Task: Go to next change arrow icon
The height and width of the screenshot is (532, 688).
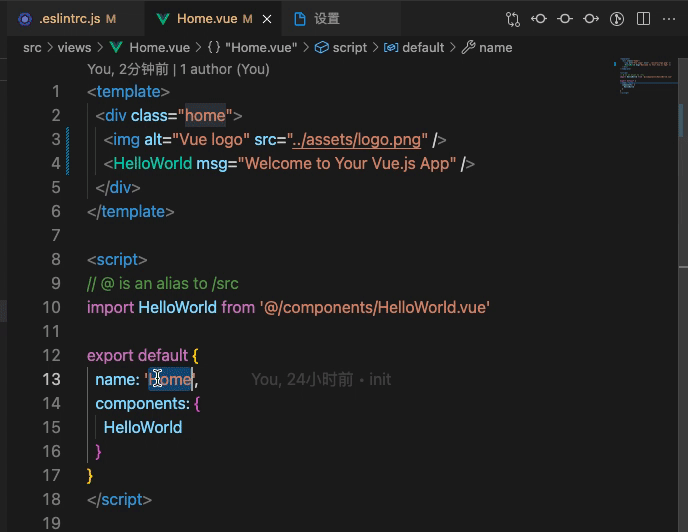Action: 591,19
